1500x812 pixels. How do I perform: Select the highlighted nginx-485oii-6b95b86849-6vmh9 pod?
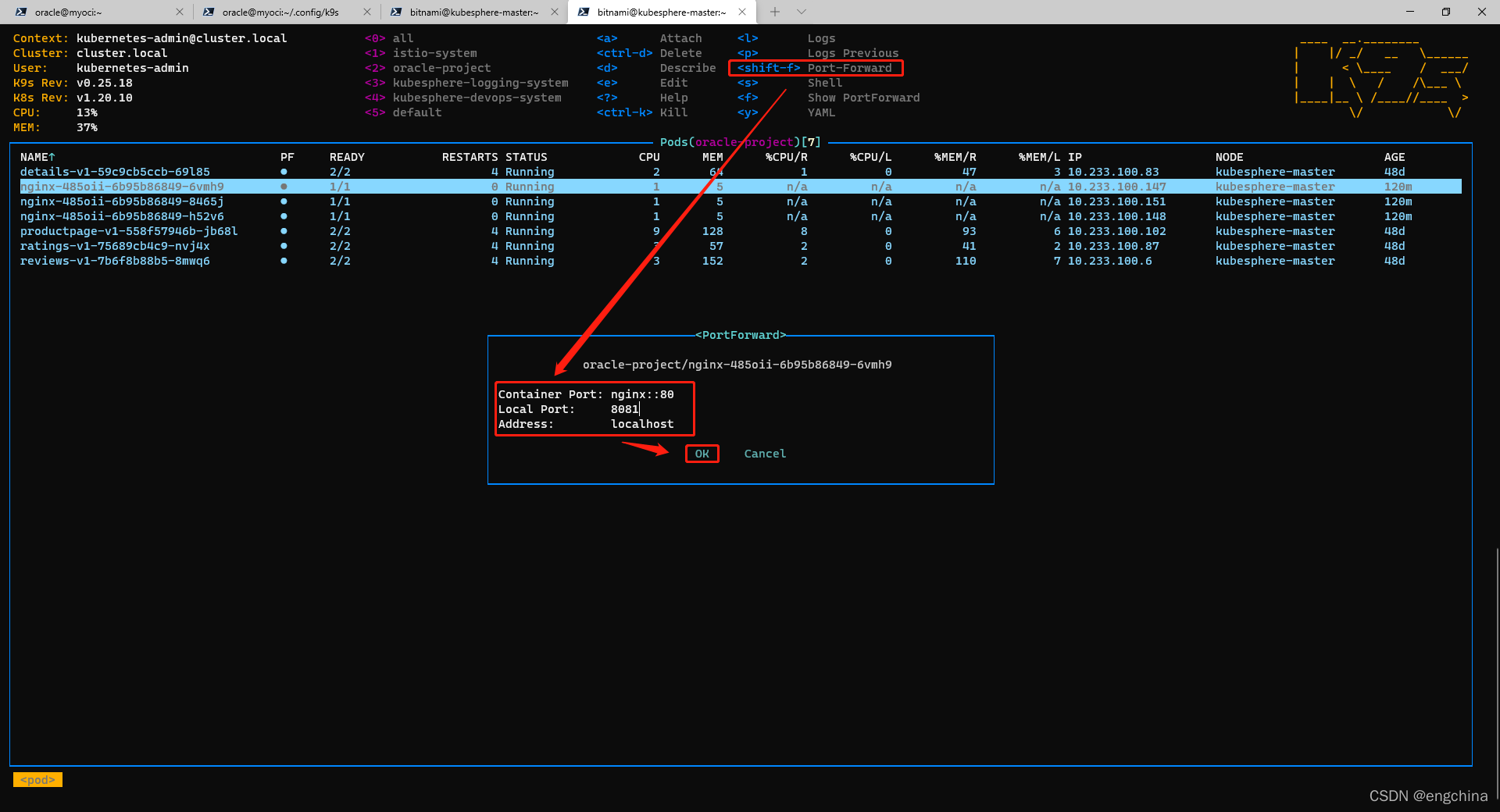[x=741, y=187]
